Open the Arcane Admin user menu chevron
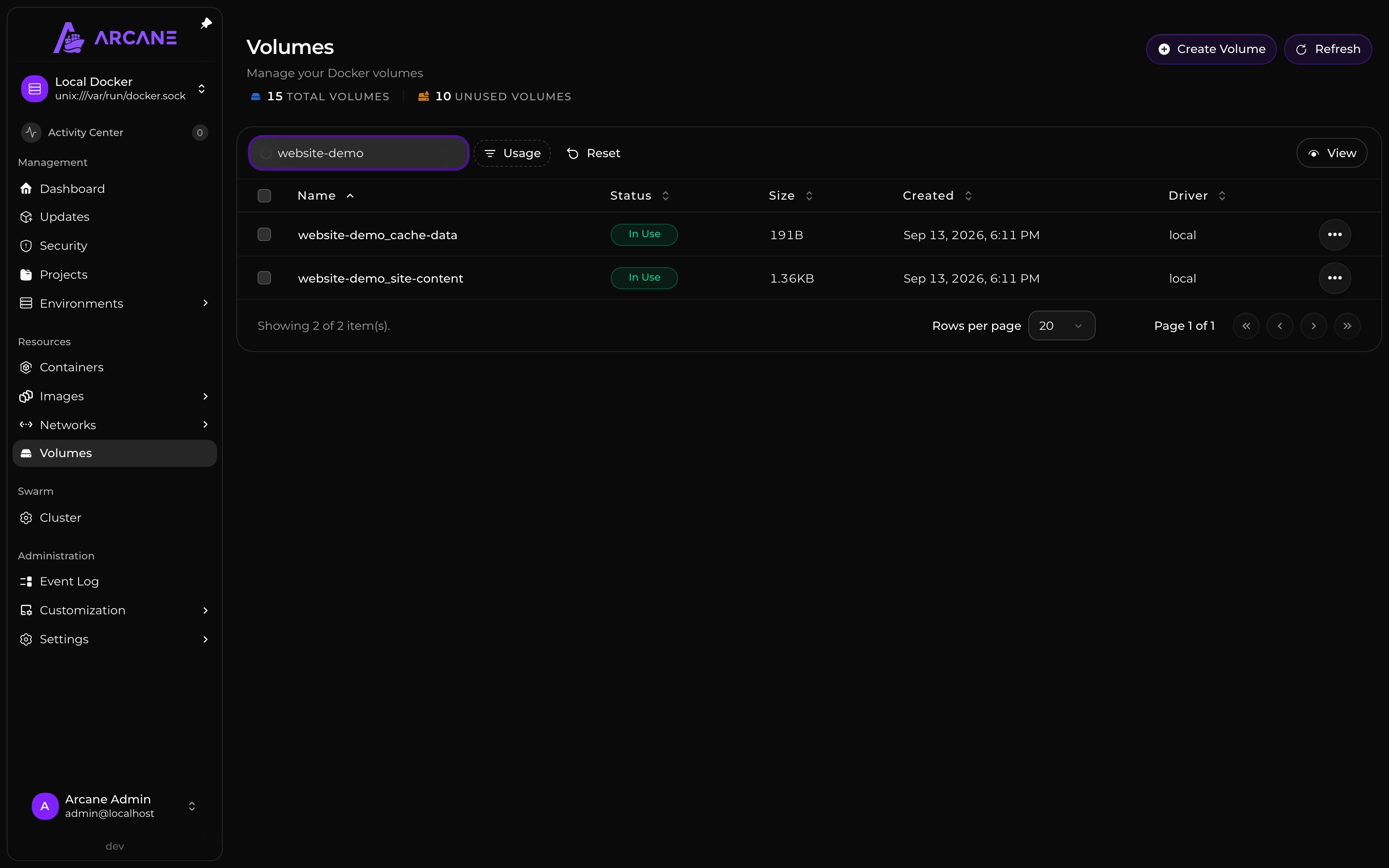1389x868 pixels. click(x=191, y=807)
